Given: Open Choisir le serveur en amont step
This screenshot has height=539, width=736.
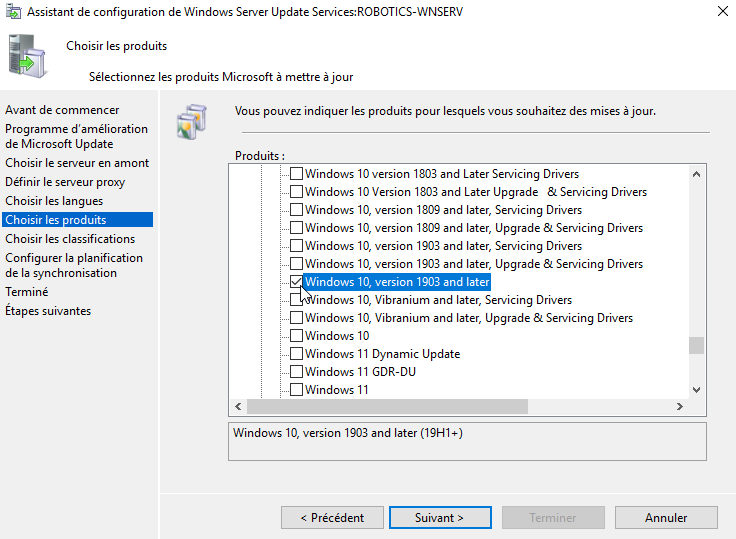Looking at the screenshot, I should click(77, 163).
